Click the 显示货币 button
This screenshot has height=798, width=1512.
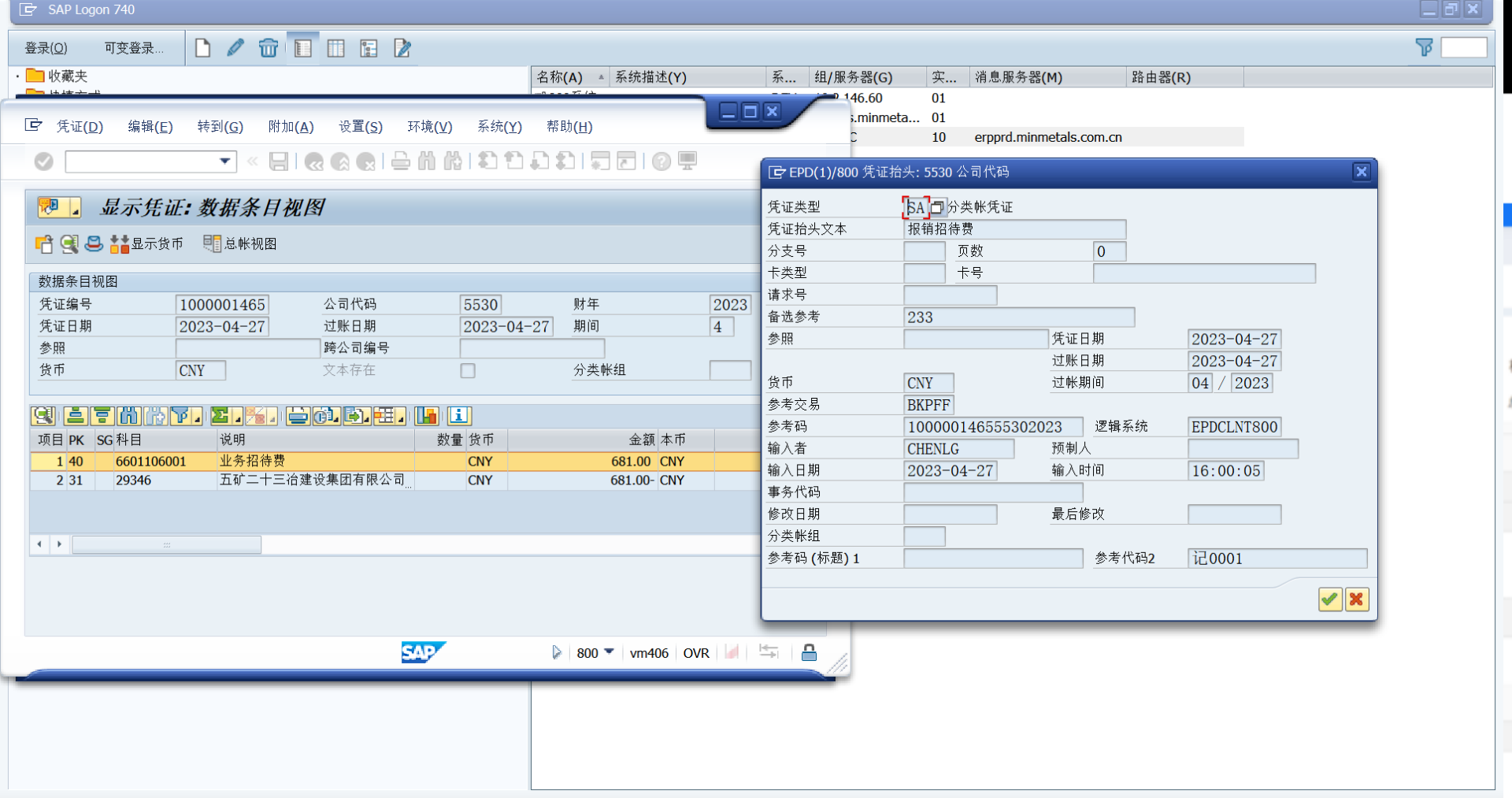click(147, 244)
